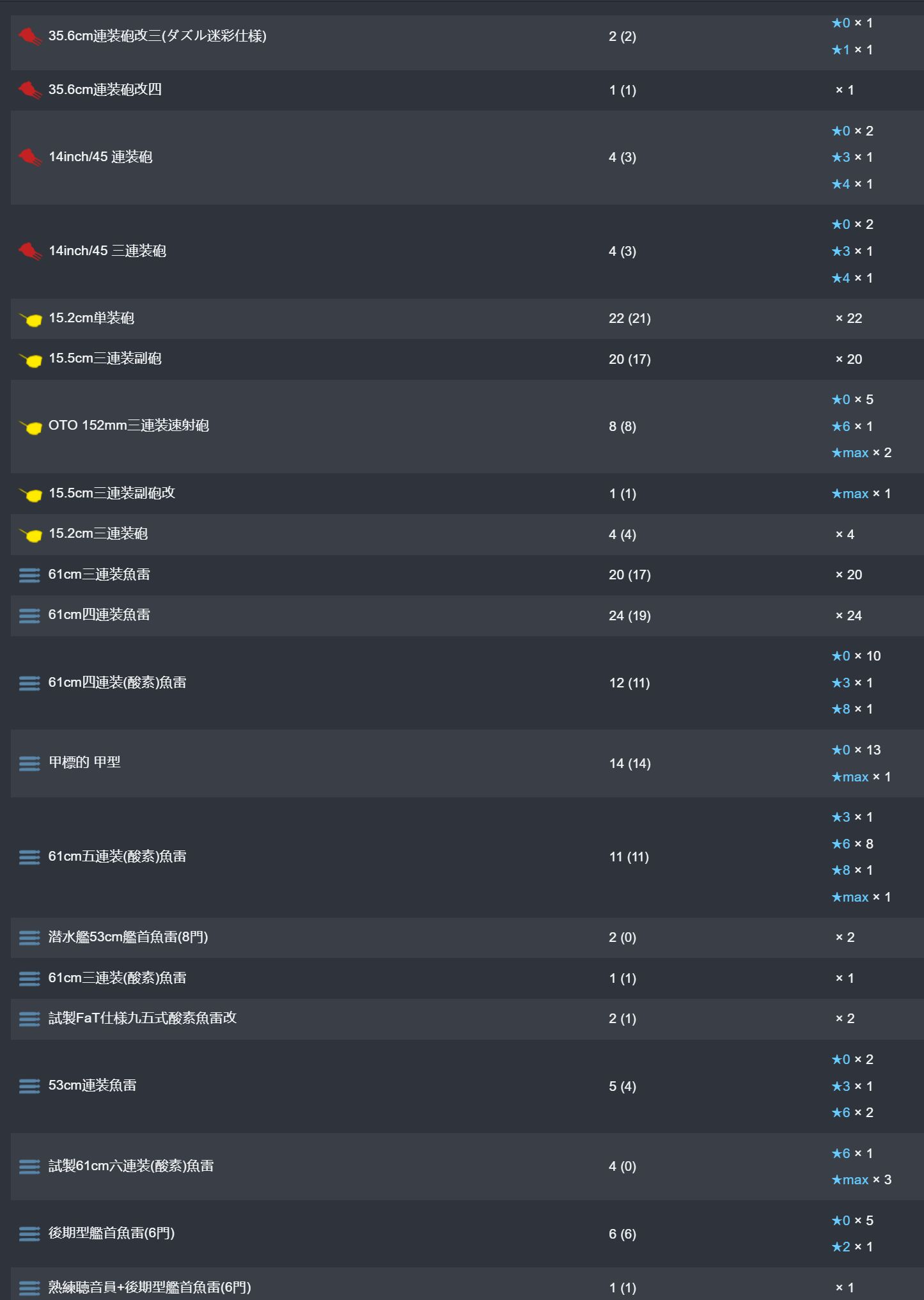The image size is (924, 1300).
Task: Click the blue torpedo icon for 61cm三連装魚雷
Action: [29, 575]
